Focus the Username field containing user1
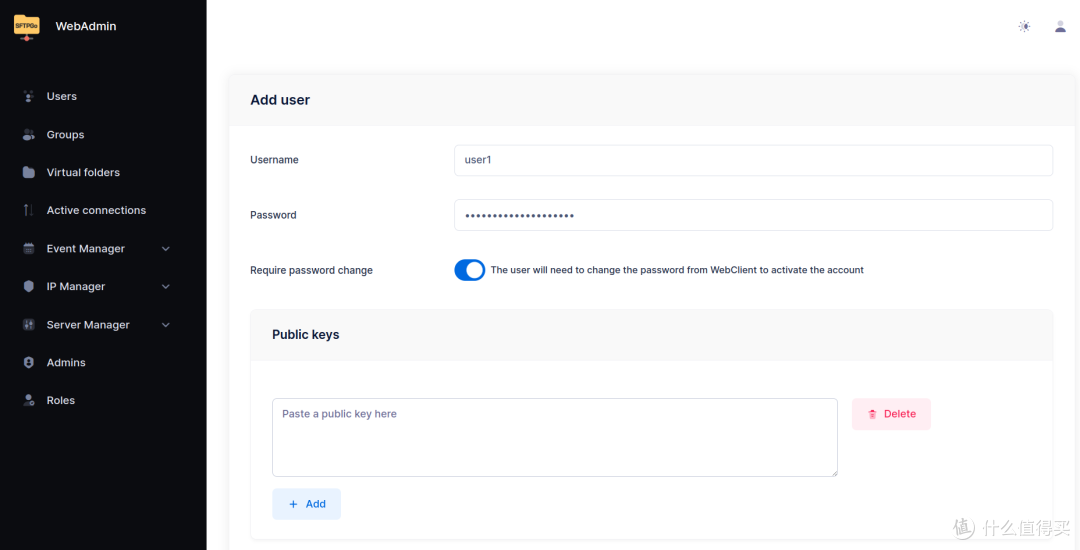The width and height of the screenshot is (1080, 550). (754, 160)
